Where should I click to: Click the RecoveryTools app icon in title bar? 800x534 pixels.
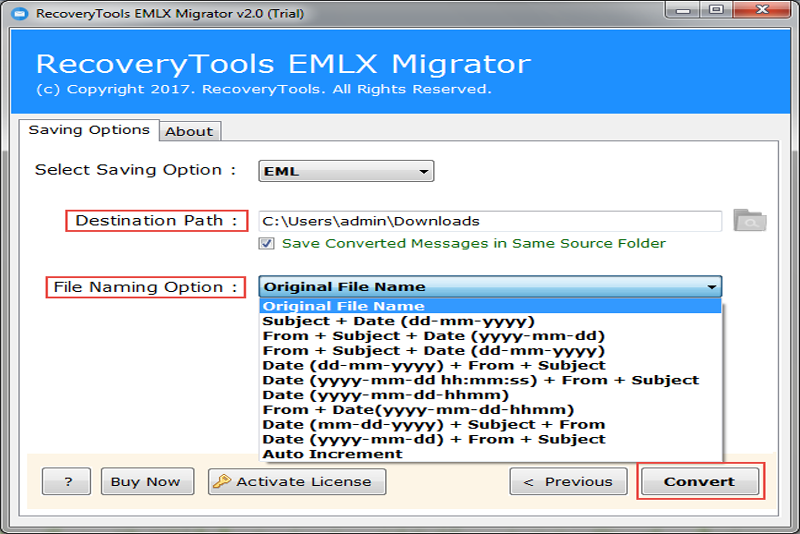point(20,13)
